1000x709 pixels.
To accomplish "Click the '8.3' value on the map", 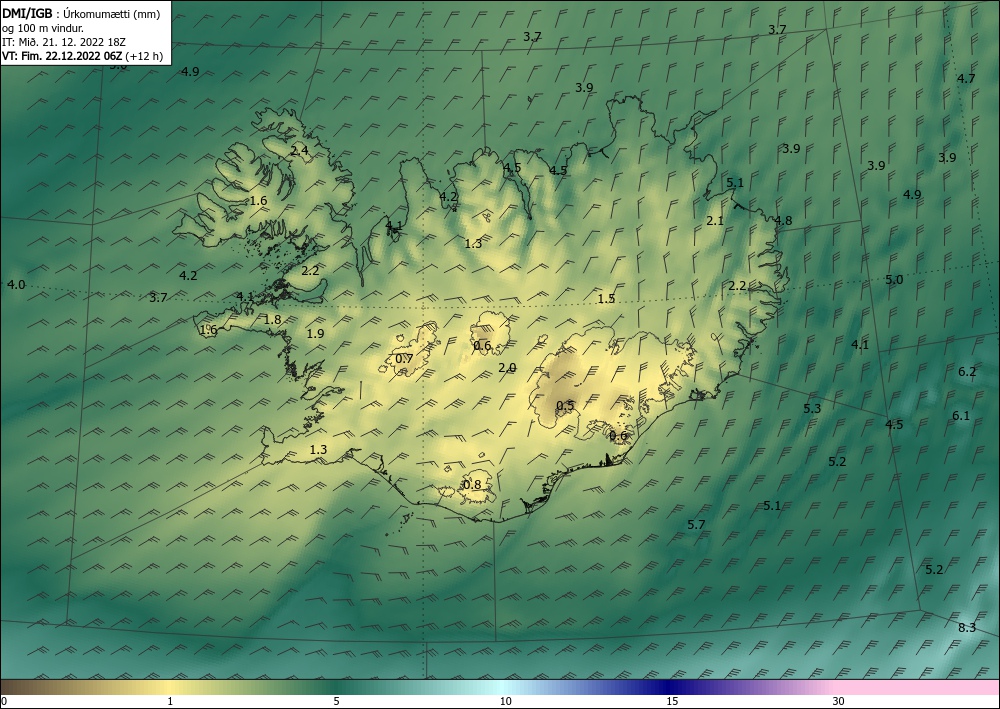I will [967, 627].
